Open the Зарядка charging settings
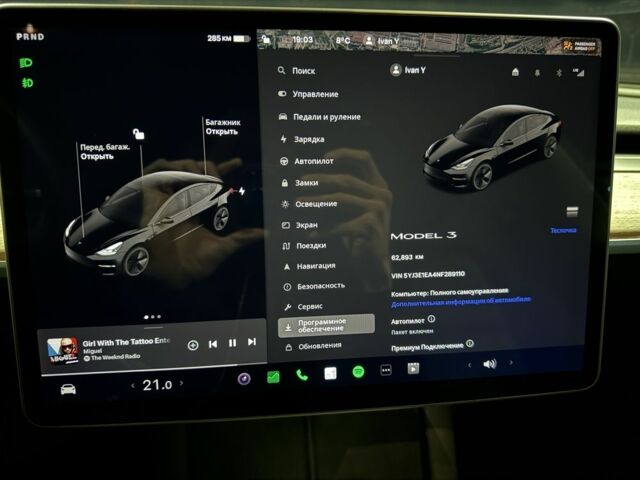The image size is (640, 480). click(302, 139)
